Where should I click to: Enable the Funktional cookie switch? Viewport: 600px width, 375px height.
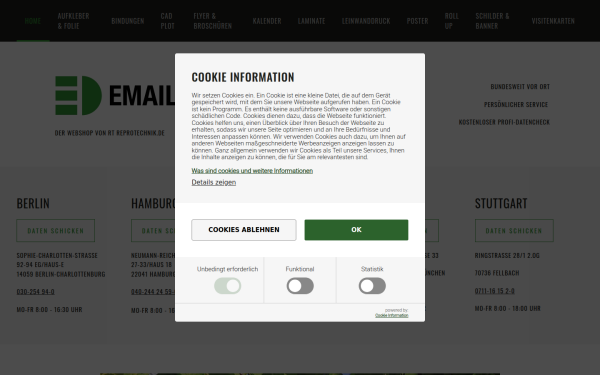click(x=300, y=286)
